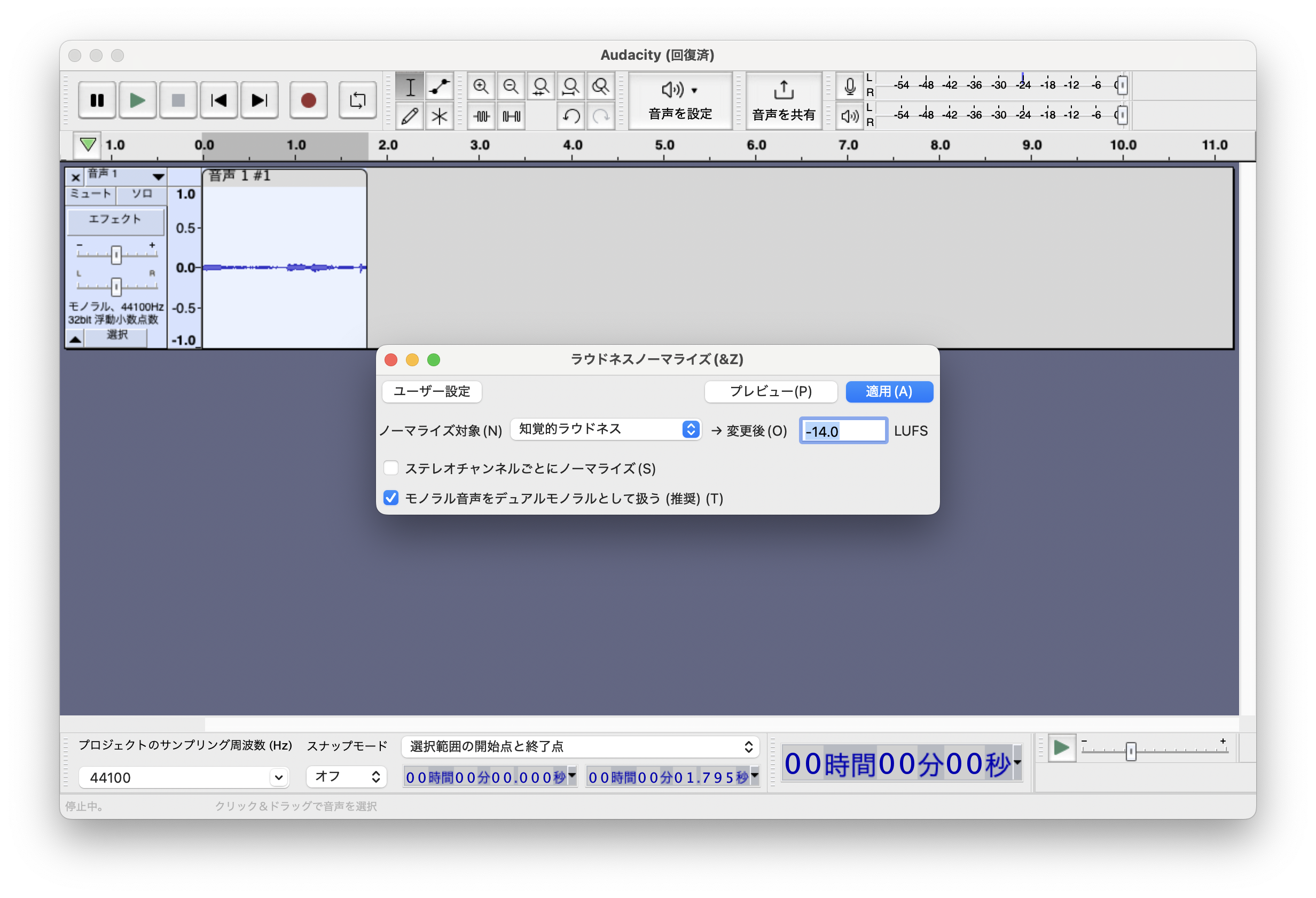1316x898 pixels.
Task: Click the 音声を共有 share audio button
Action: point(784,101)
